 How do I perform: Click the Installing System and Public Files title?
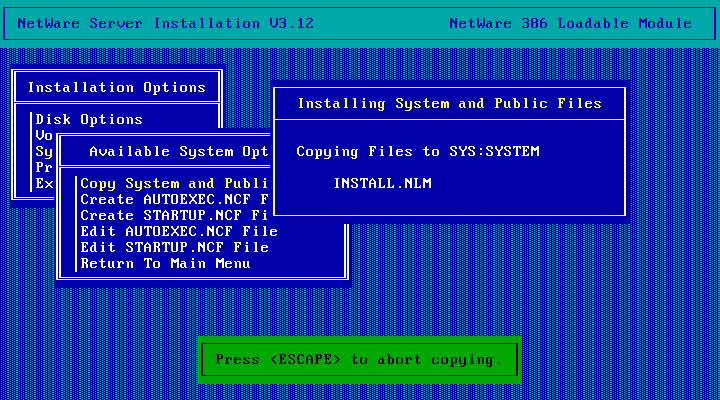tap(450, 103)
